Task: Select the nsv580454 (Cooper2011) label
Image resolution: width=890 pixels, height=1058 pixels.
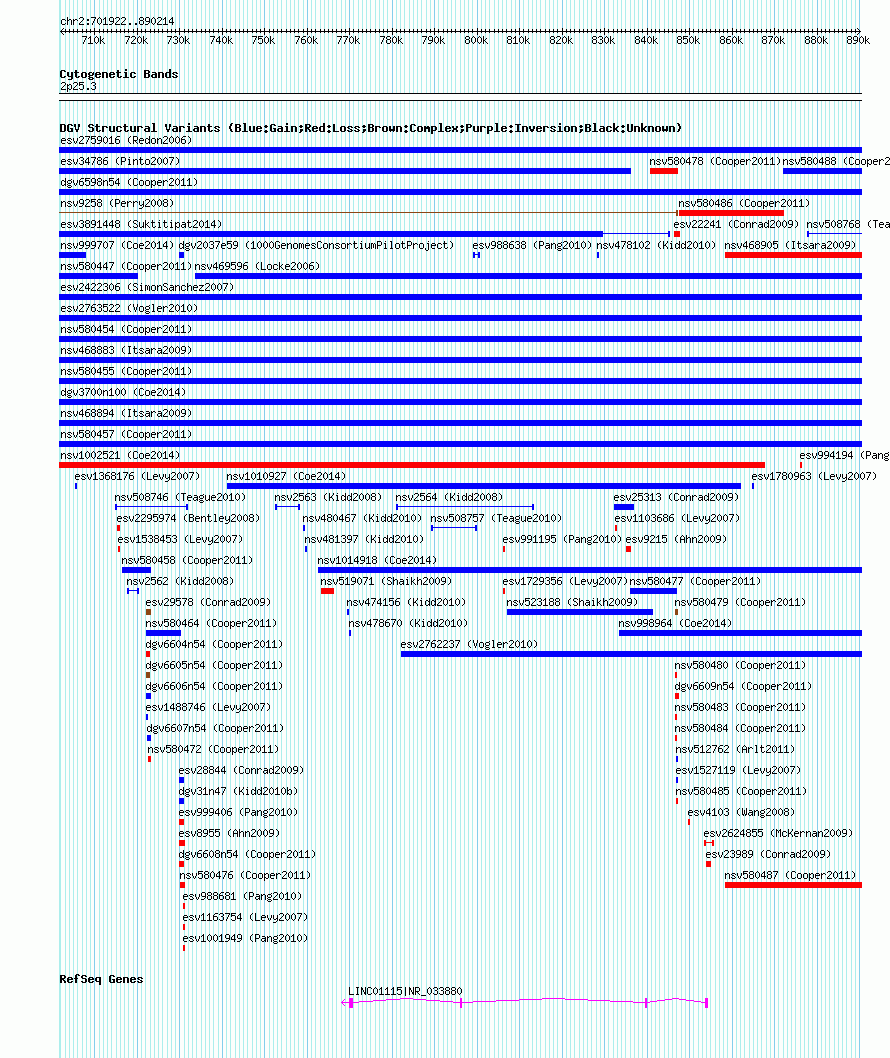Action: tap(126, 329)
